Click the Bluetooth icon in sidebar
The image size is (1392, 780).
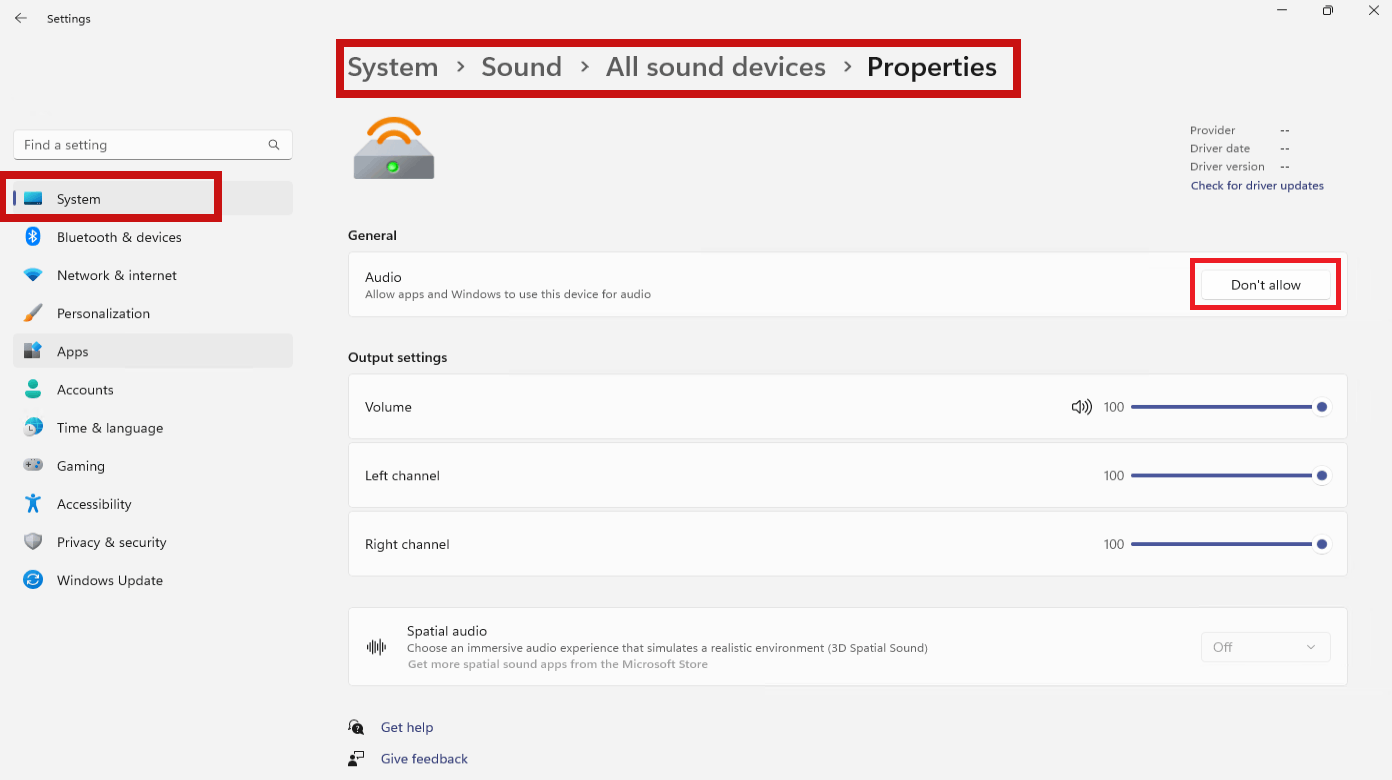(x=33, y=237)
